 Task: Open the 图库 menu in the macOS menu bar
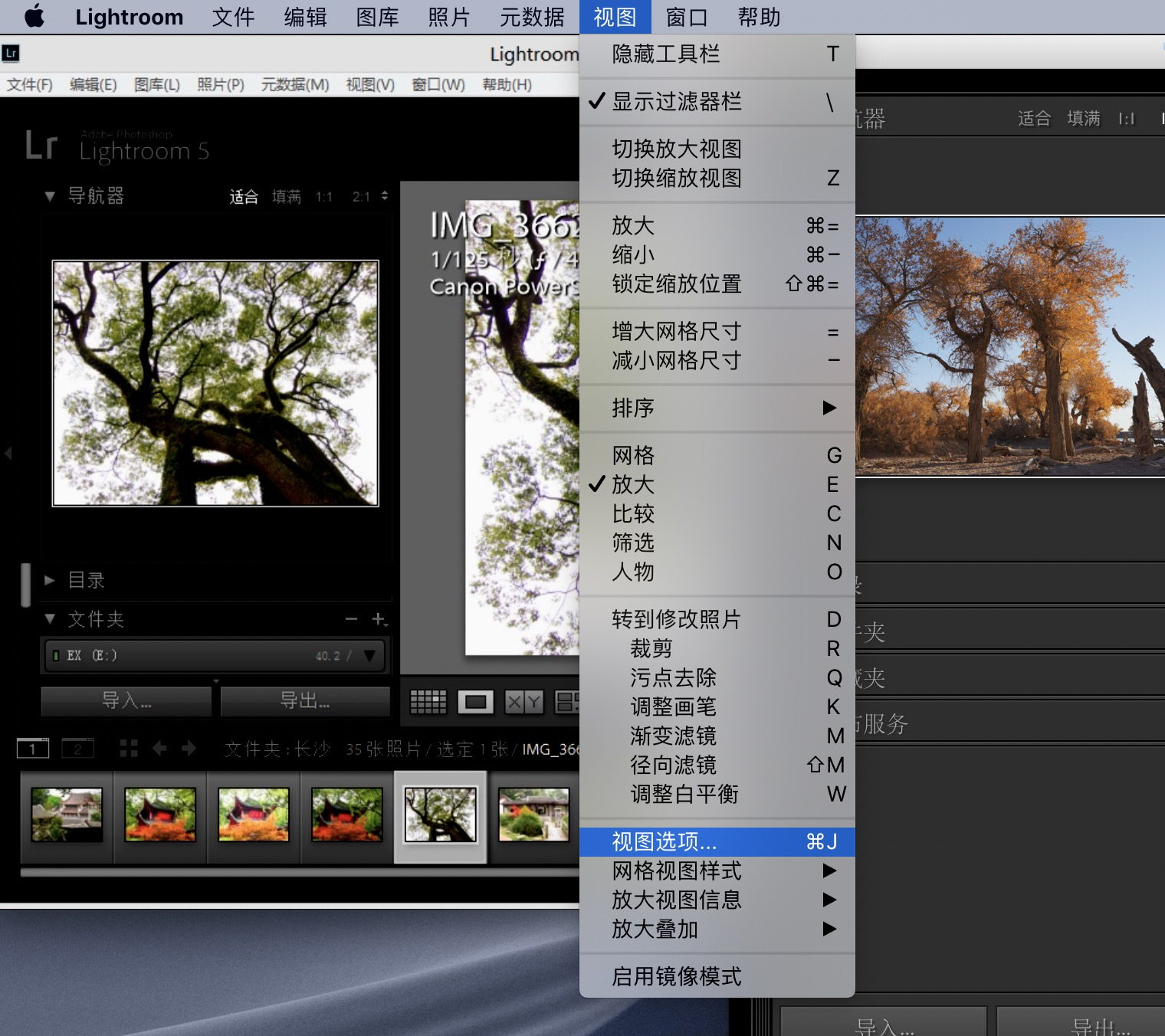tap(377, 17)
